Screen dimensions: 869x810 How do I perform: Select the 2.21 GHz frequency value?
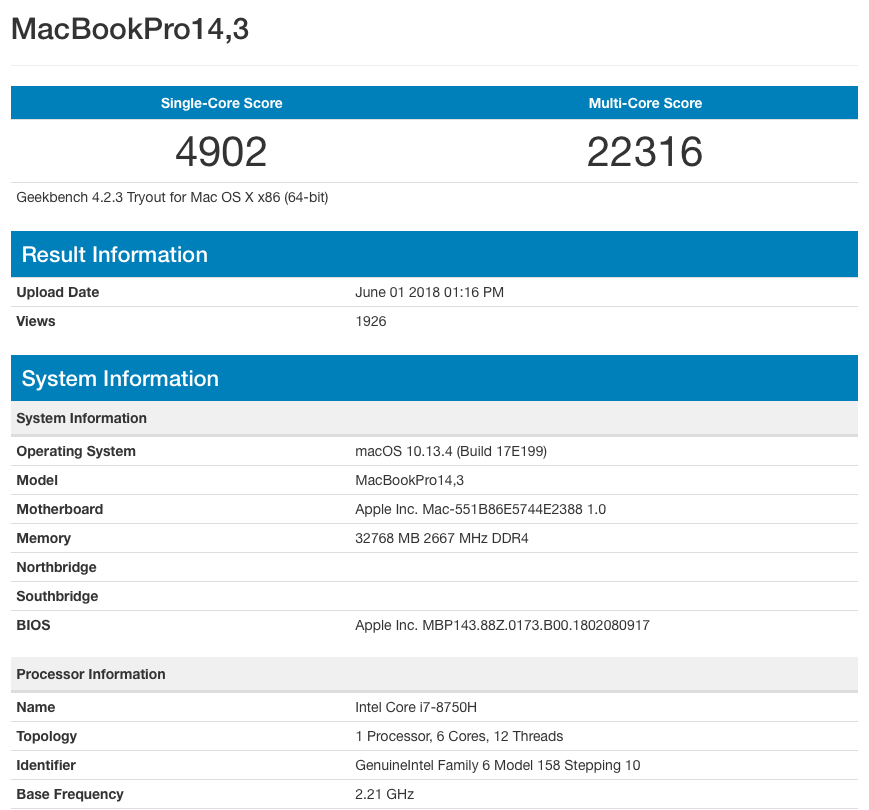point(385,794)
